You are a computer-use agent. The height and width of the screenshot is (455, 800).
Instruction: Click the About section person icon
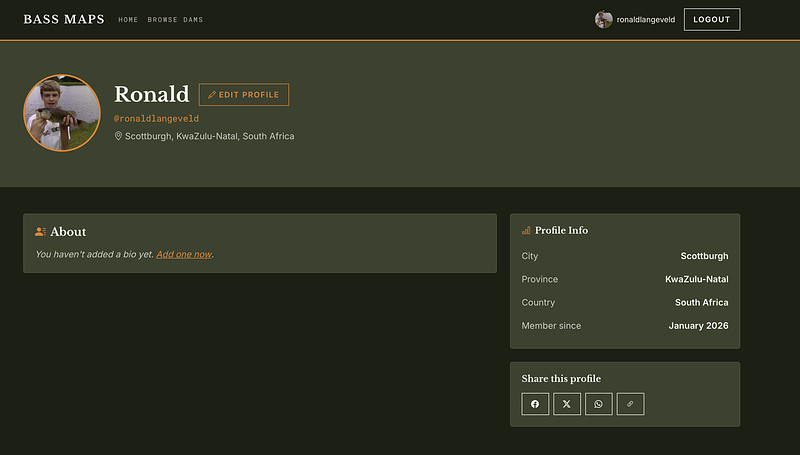pyautogui.click(x=40, y=232)
